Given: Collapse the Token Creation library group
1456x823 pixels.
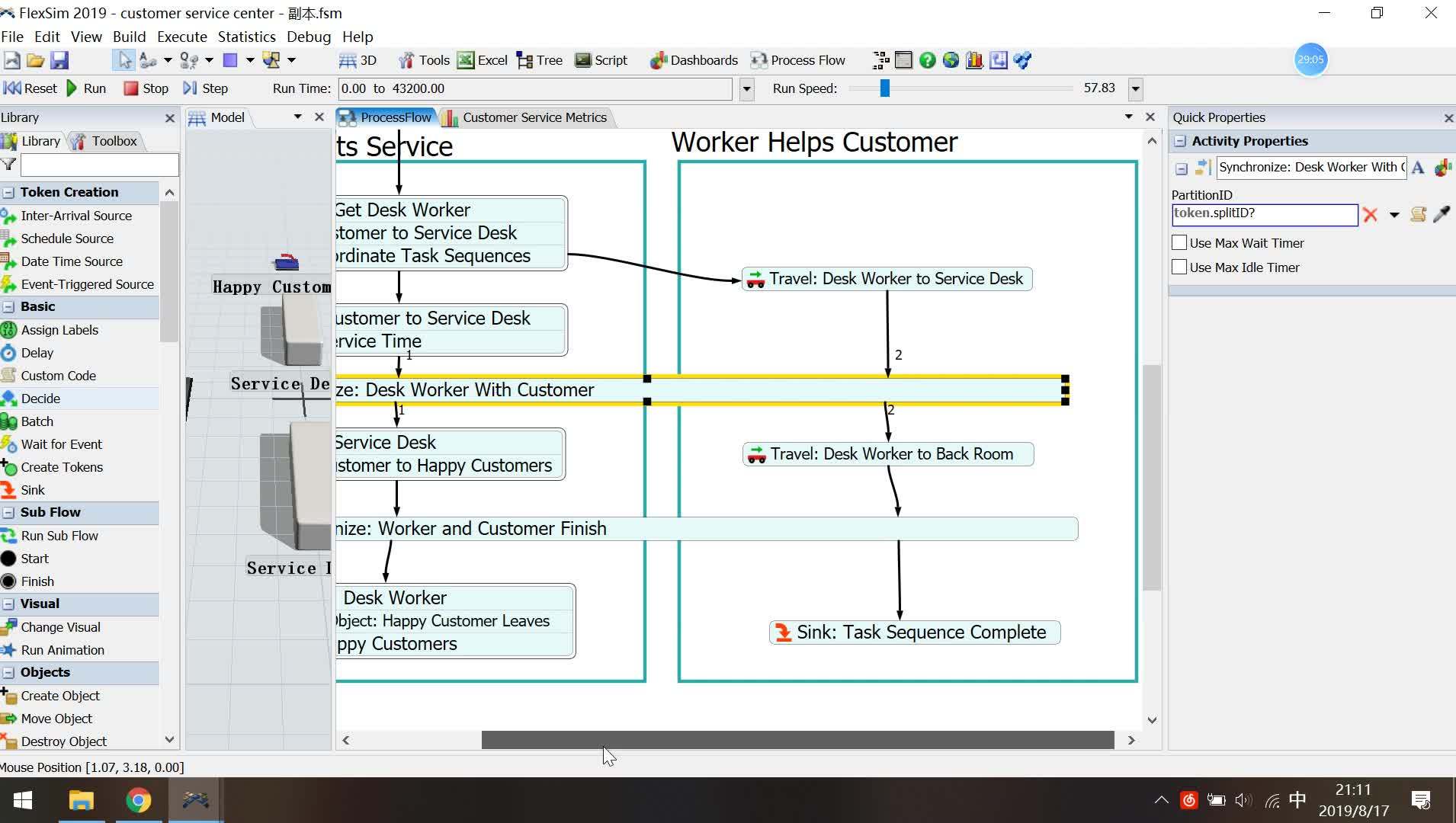Looking at the screenshot, I should point(8,193).
